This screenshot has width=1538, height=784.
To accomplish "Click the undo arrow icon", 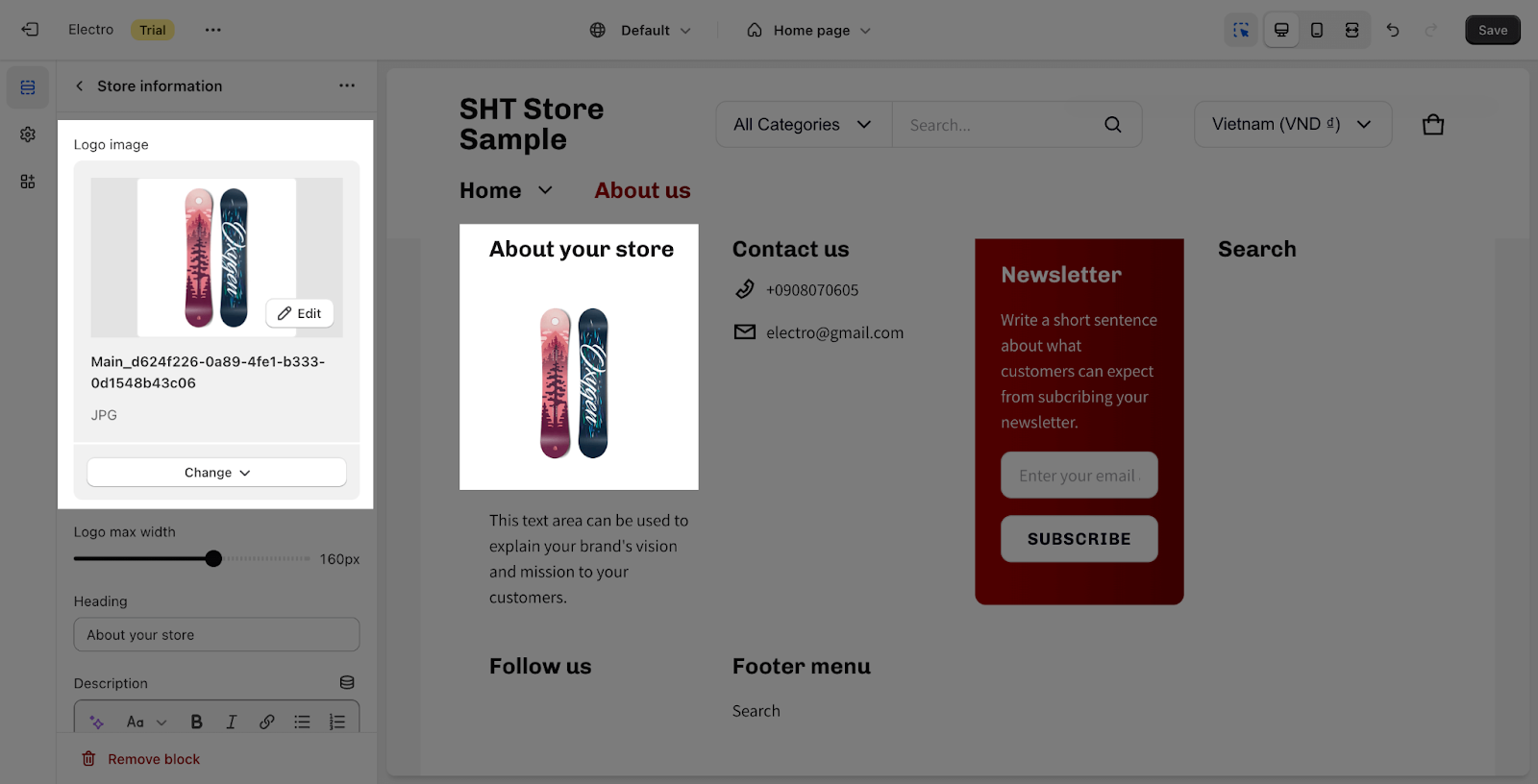I will pyautogui.click(x=1392, y=30).
